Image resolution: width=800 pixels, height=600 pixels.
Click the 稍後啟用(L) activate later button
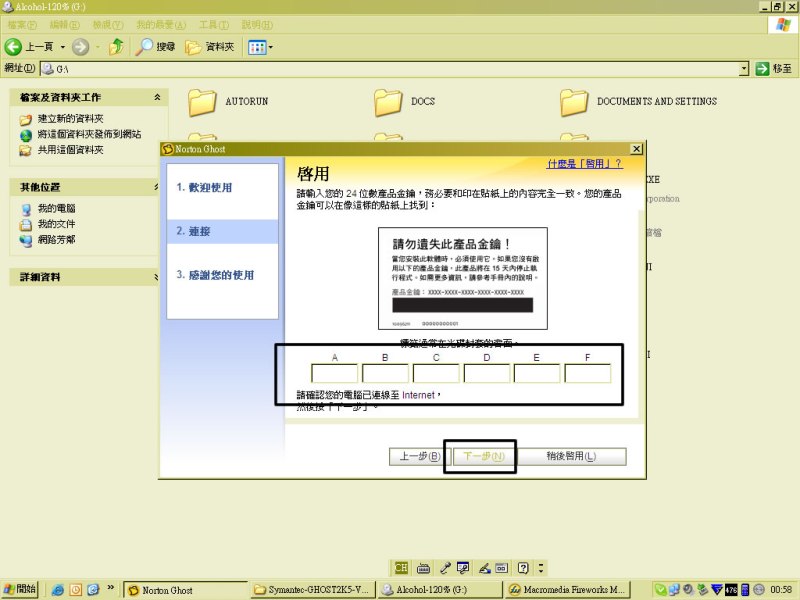click(x=571, y=456)
